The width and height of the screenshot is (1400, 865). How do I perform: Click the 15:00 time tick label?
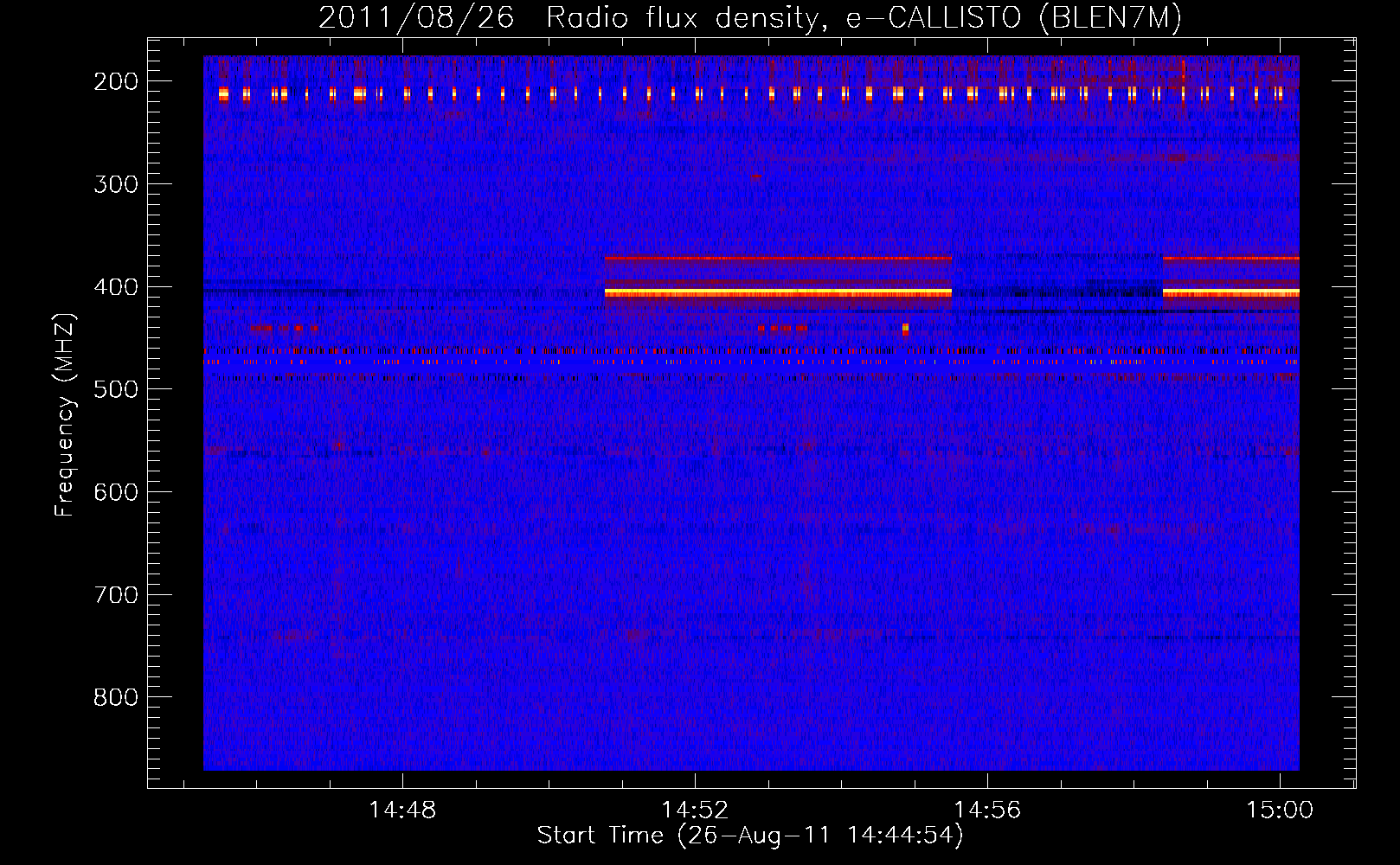point(1280,811)
